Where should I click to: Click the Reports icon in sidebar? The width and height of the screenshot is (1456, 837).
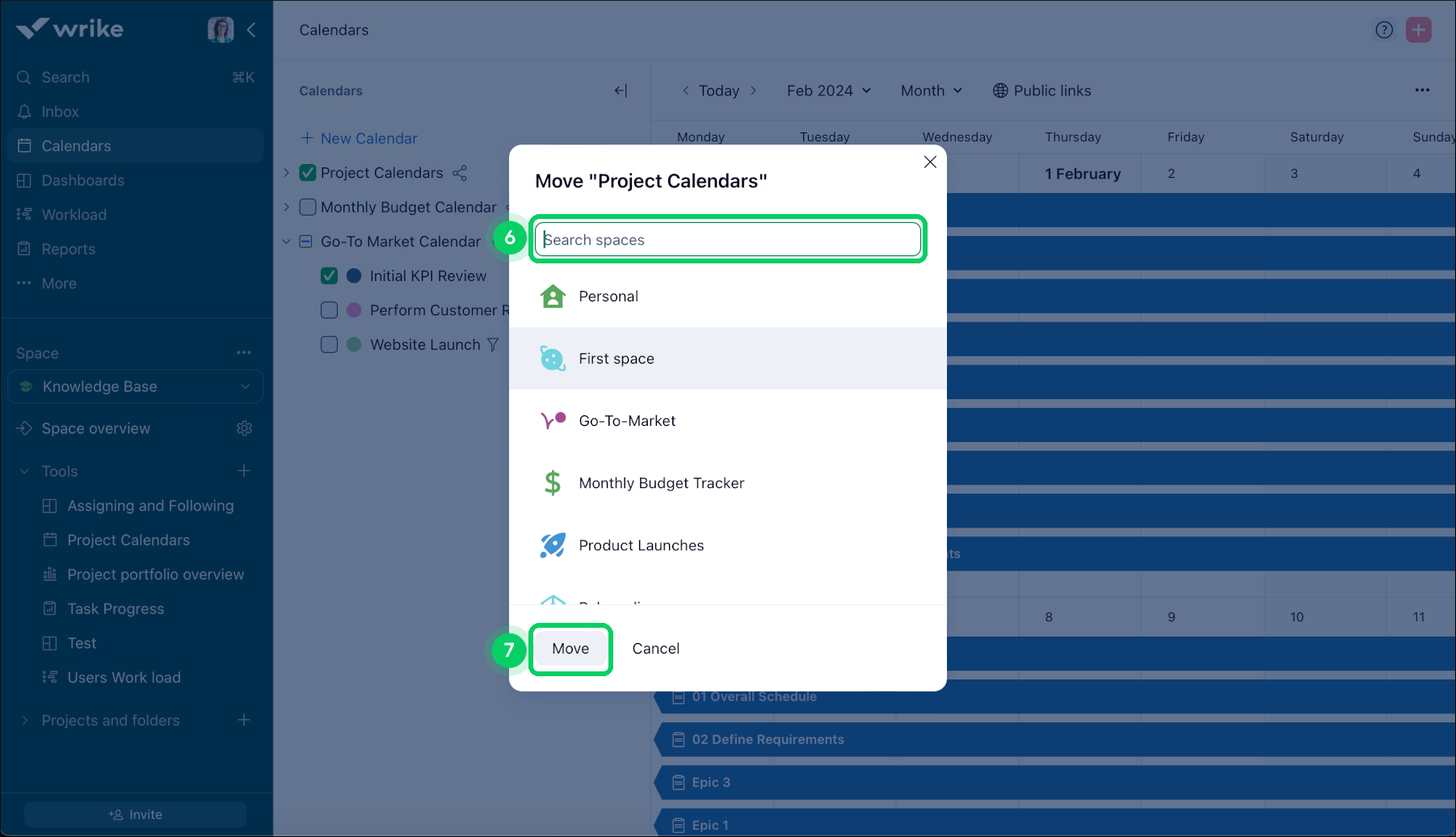(24, 249)
